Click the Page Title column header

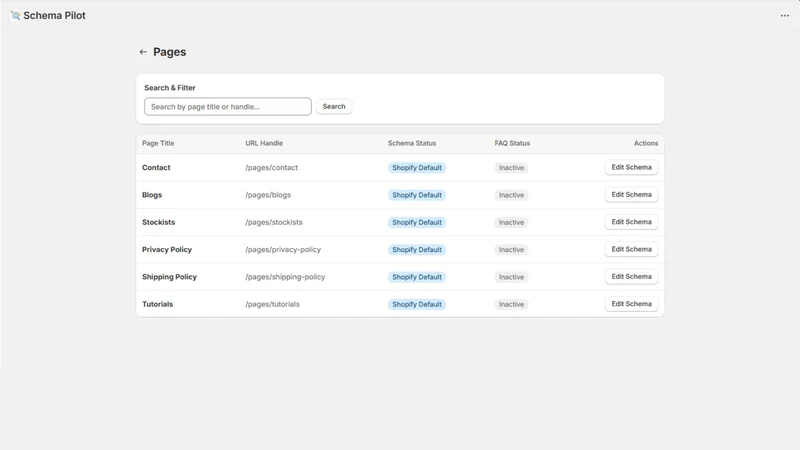[158, 143]
